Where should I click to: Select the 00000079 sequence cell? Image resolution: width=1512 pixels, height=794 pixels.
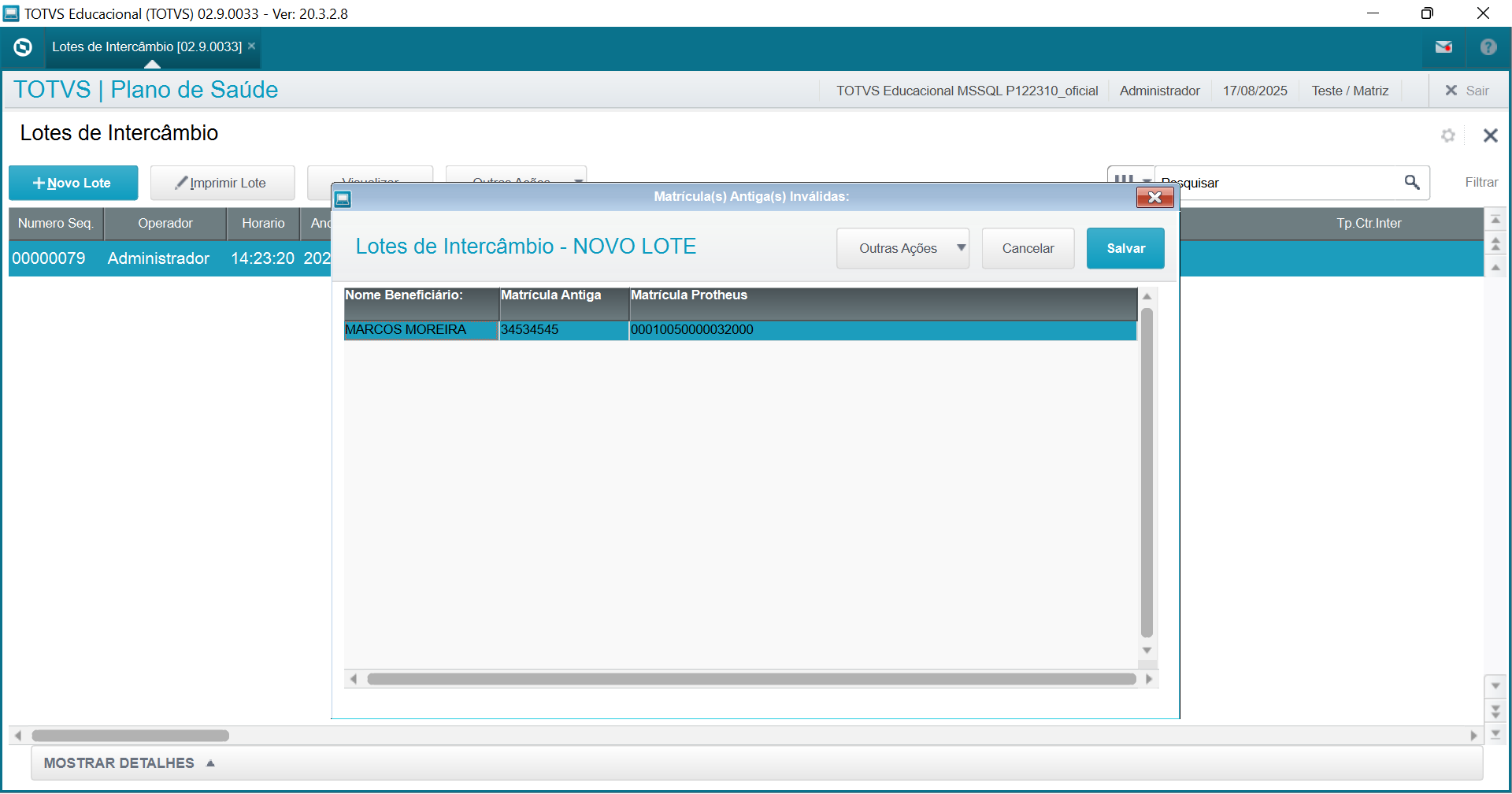tap(55, 258)
